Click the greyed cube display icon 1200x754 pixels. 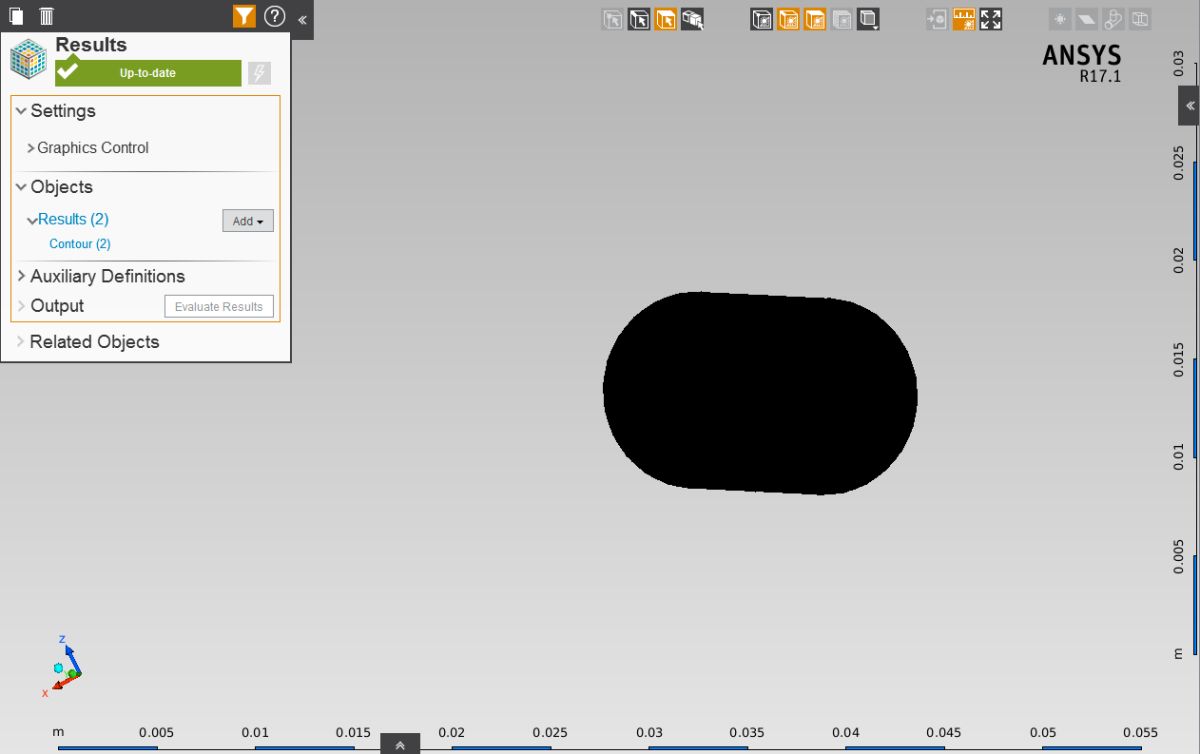[x=842, y=18]
